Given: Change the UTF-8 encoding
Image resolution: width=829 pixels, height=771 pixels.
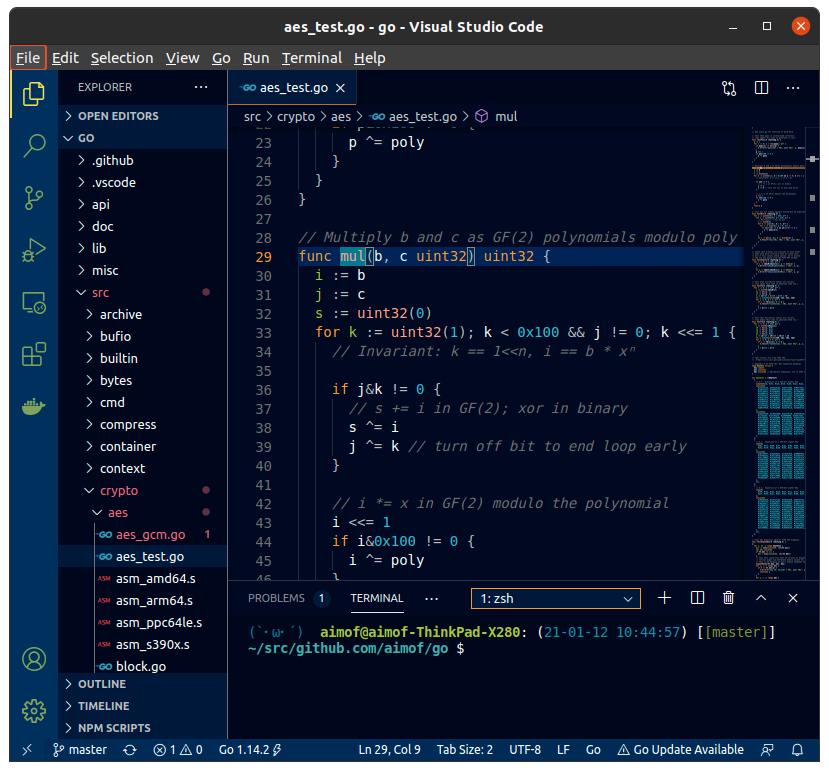Looking at the screenshot, I should coord(525,750).
